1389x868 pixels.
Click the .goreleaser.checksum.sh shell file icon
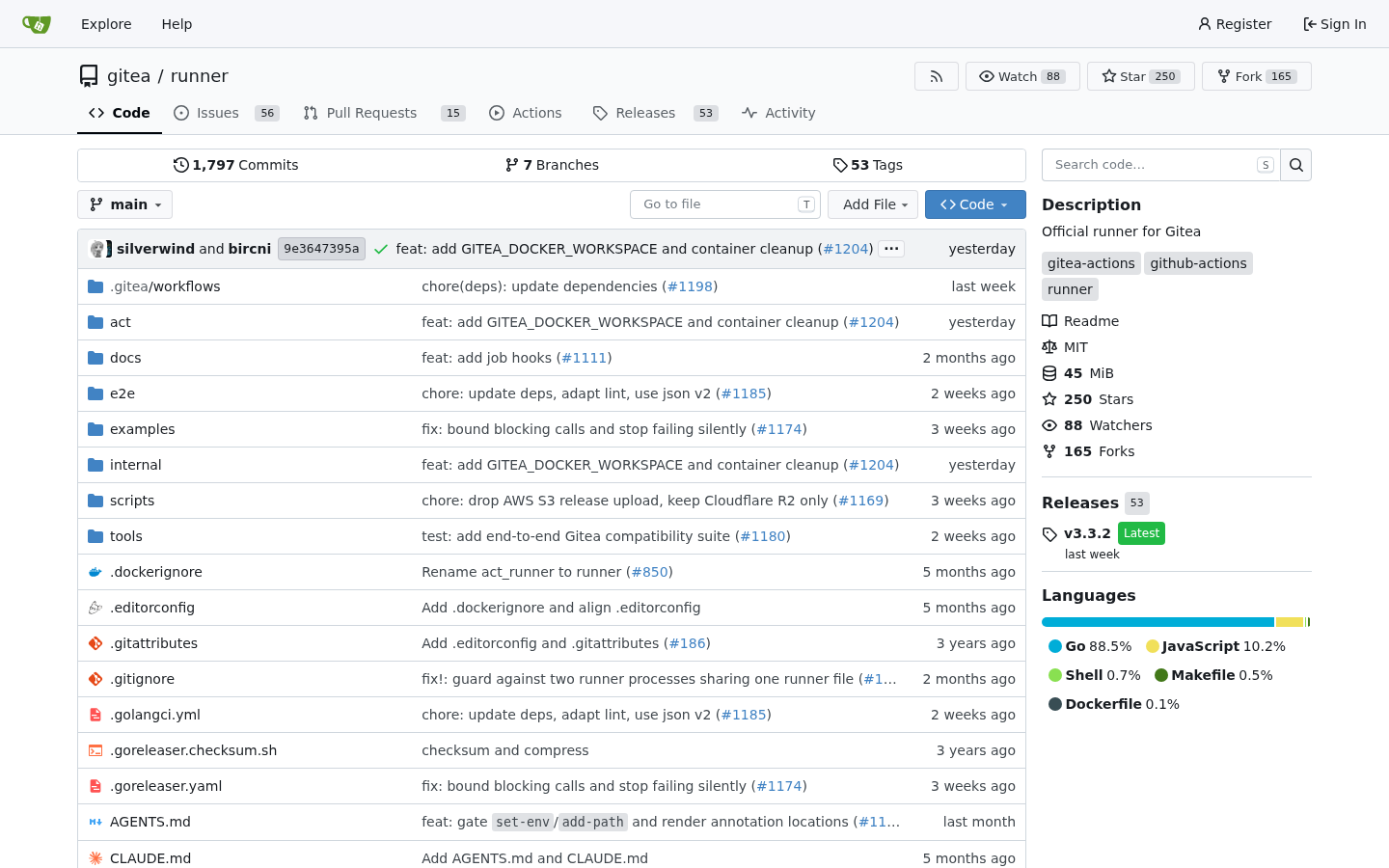[95, 750]
